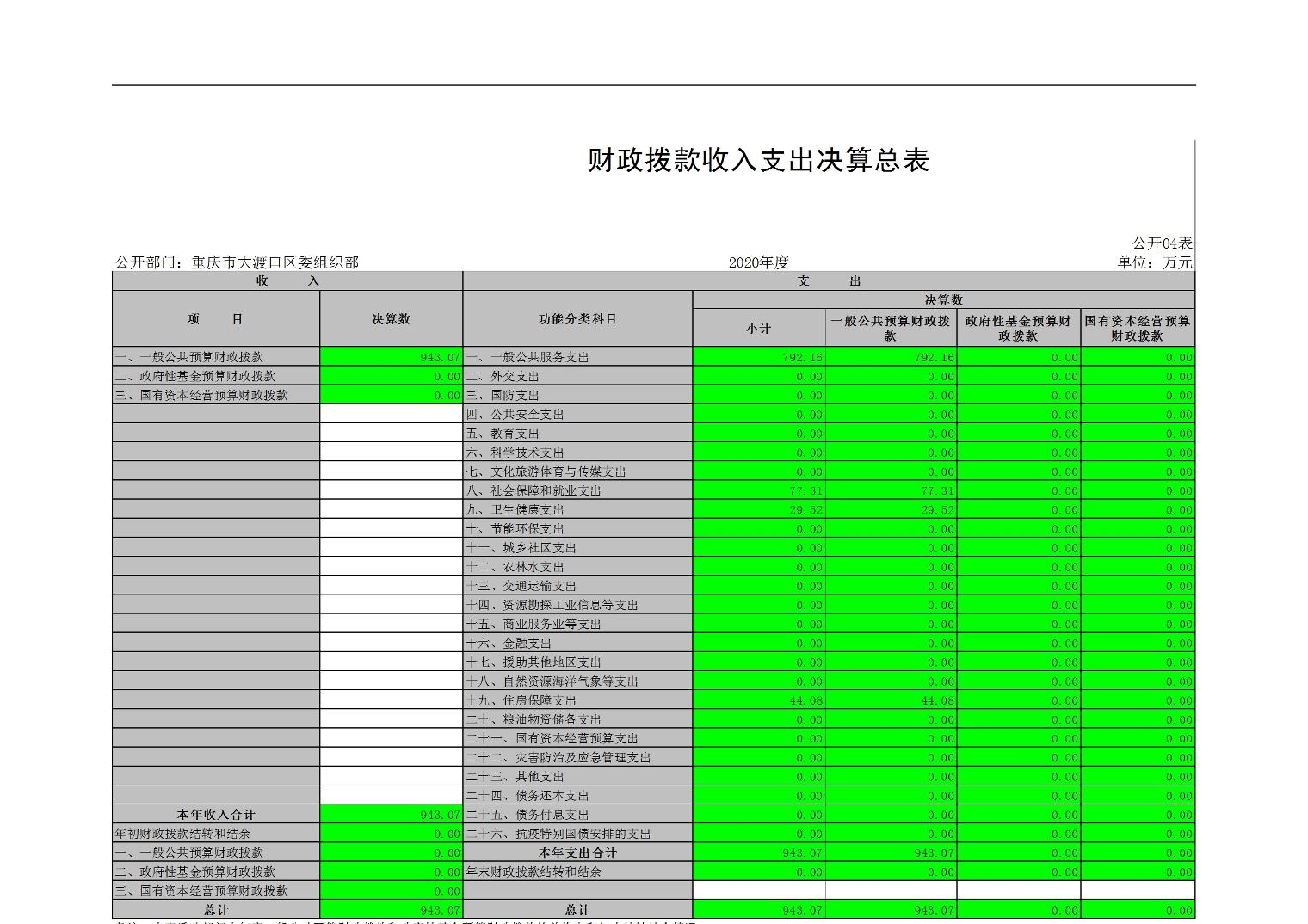Select the 小计 column header
Image resolution: width=1308 pixels, height=924 pixels.
tap(758, 329)
